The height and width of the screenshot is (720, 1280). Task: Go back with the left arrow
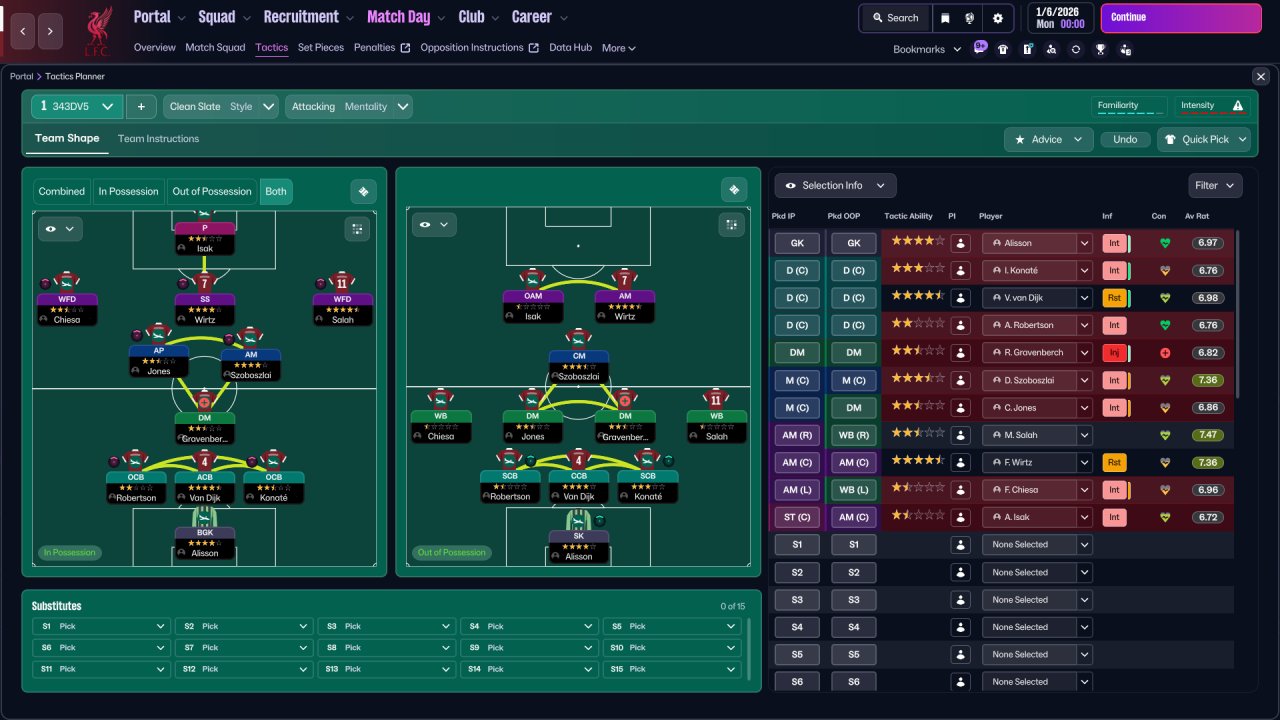coord(23,31)
